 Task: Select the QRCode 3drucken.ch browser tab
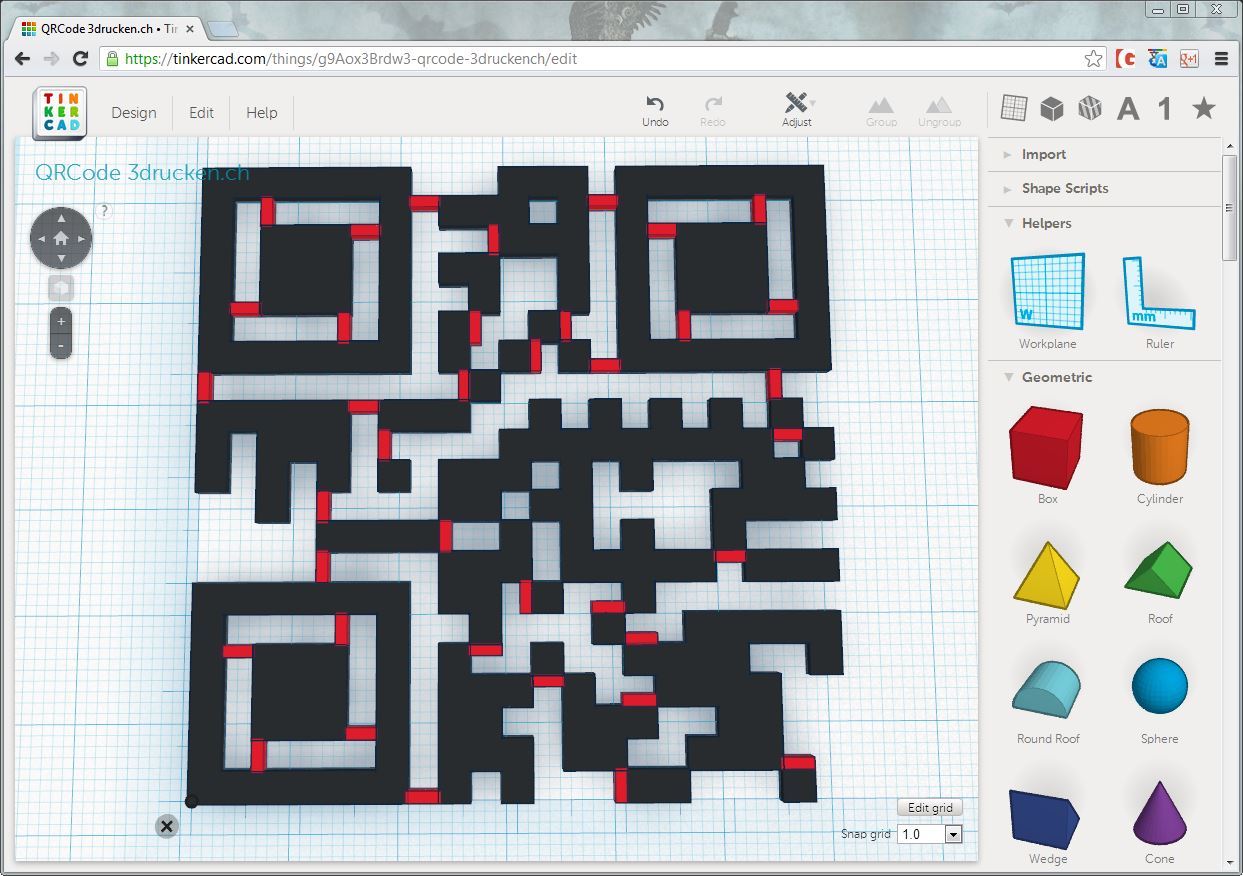[x=108, y=29]
